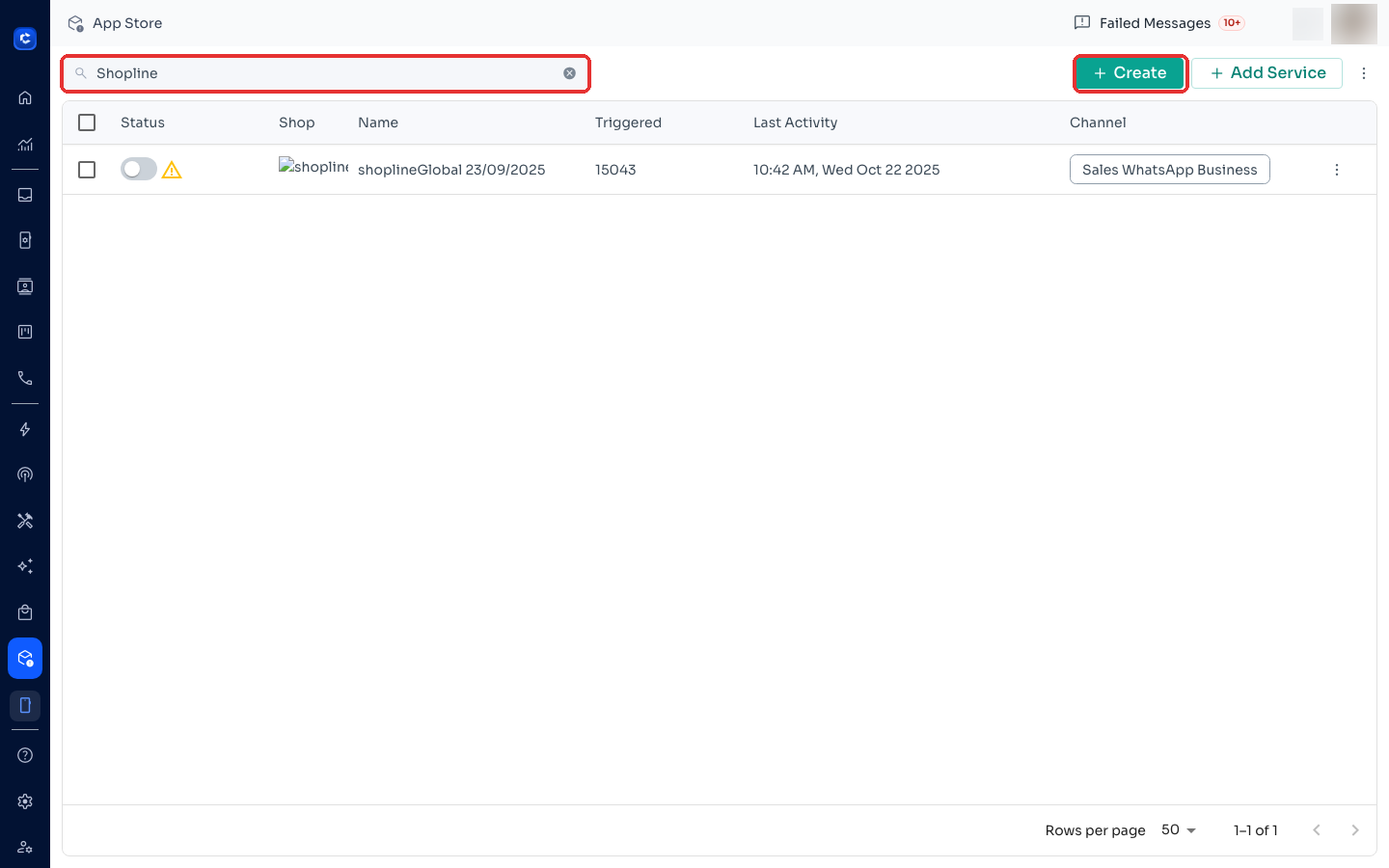Screen dimensions: 1389x868
Task: Open the analytics chart icon in sidebar
Action: pyautogui.click(x=25, y=145)
